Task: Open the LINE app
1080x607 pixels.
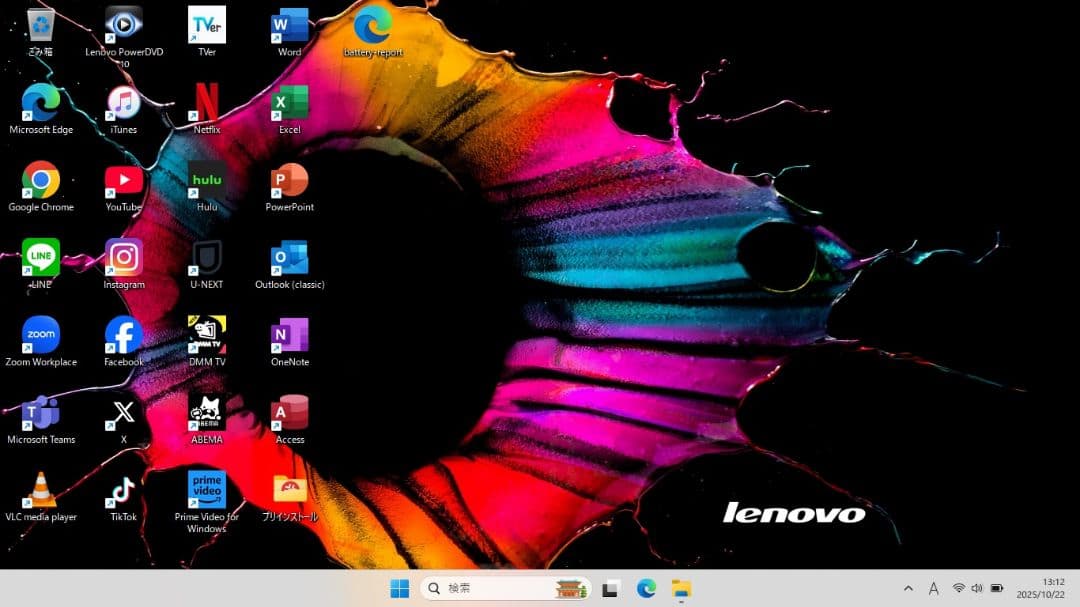Action: click(41, 255)
